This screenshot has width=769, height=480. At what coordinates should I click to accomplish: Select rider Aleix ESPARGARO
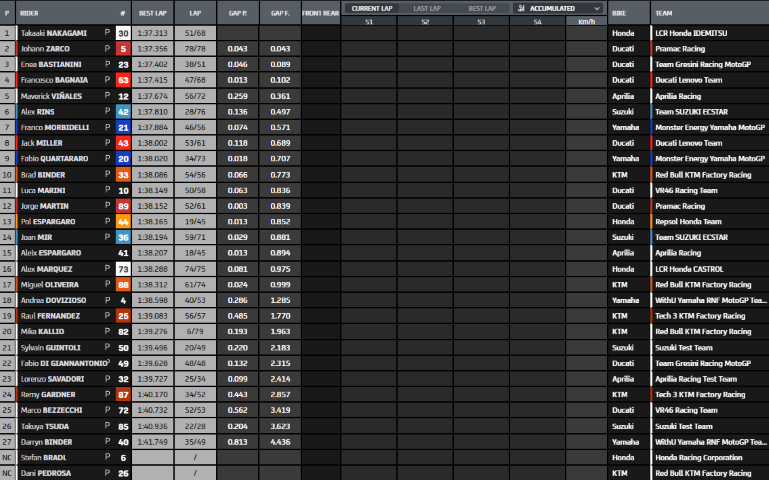(51, 253)
